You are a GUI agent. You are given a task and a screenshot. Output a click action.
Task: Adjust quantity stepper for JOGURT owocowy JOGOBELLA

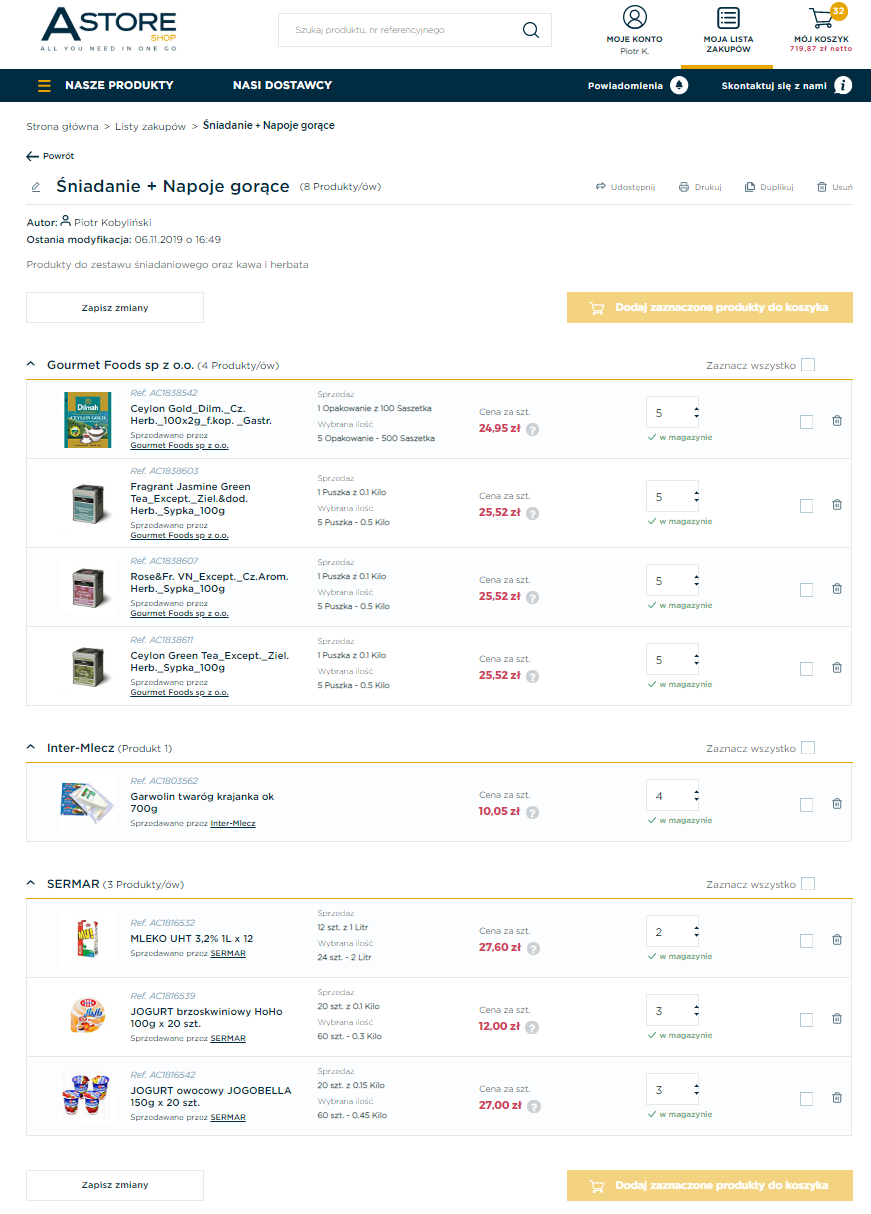[x=696, y=1090]
